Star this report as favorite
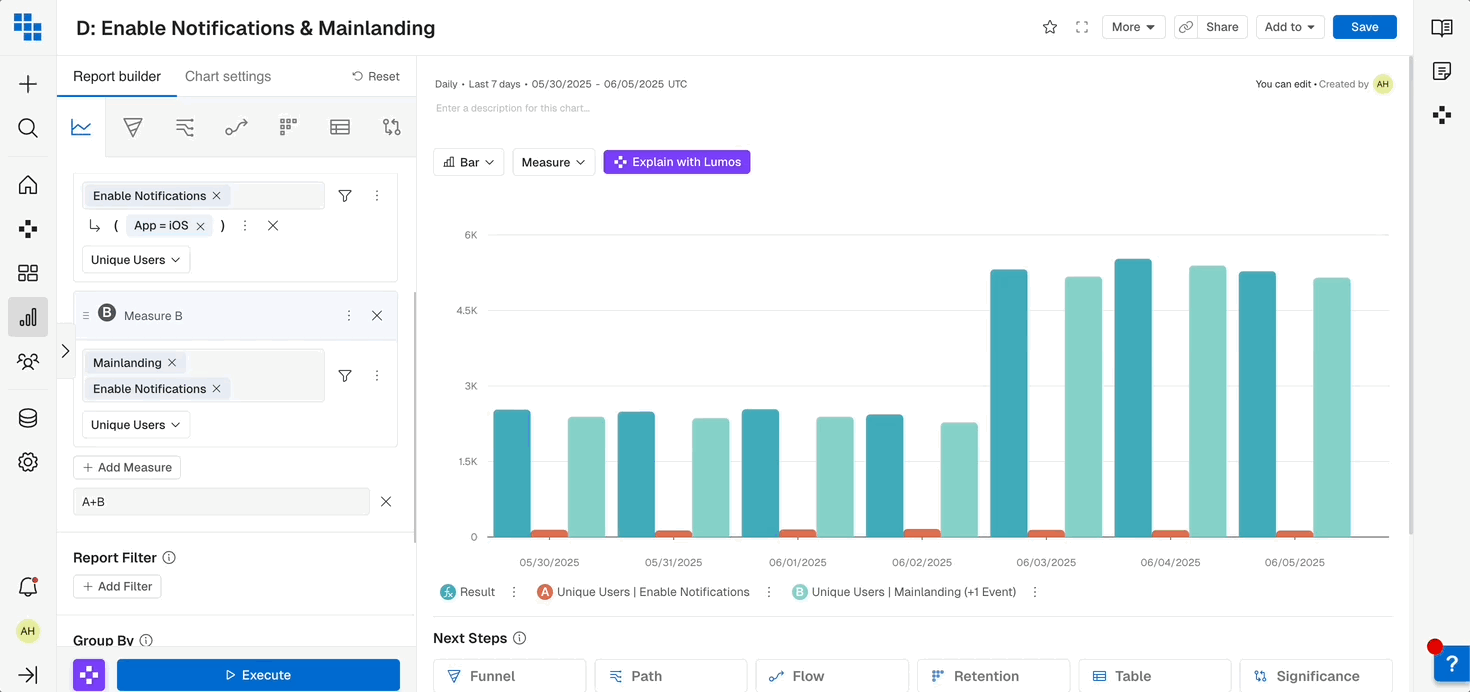This screenshot has height=692, width=1470. 1050,27
